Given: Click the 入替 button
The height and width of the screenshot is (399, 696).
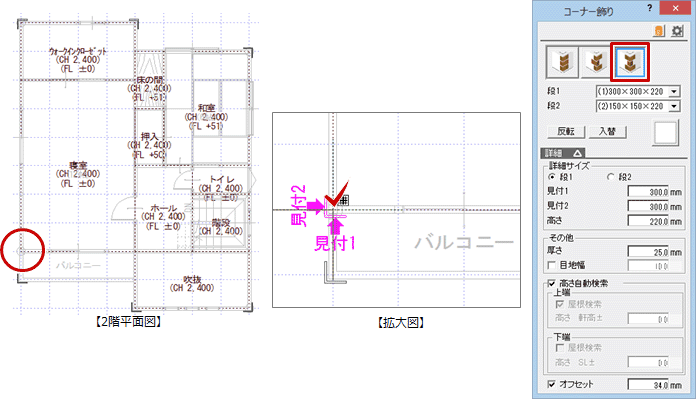Looking at the screenshot, I should [607, 131].
